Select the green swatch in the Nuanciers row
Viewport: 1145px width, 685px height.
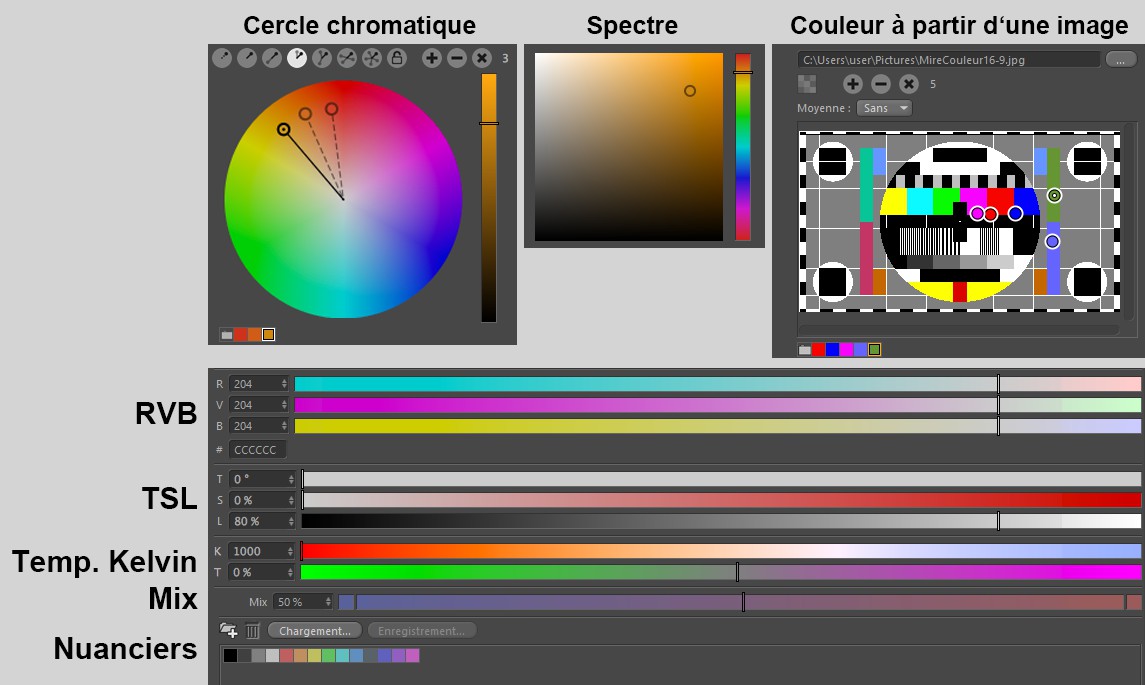click(329, 656)
